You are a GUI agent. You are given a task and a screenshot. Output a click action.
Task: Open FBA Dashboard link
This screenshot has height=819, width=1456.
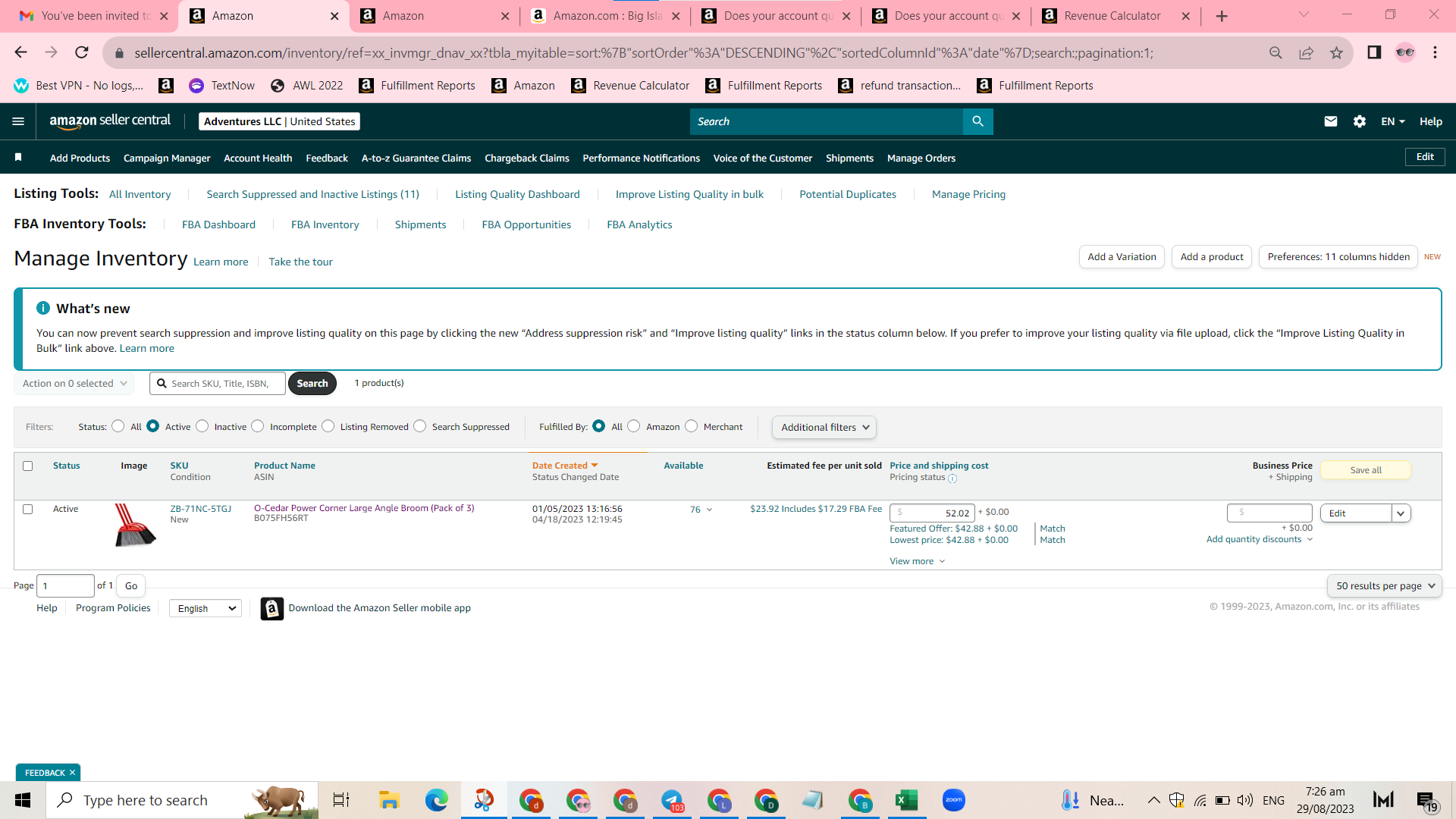point(218,225)
